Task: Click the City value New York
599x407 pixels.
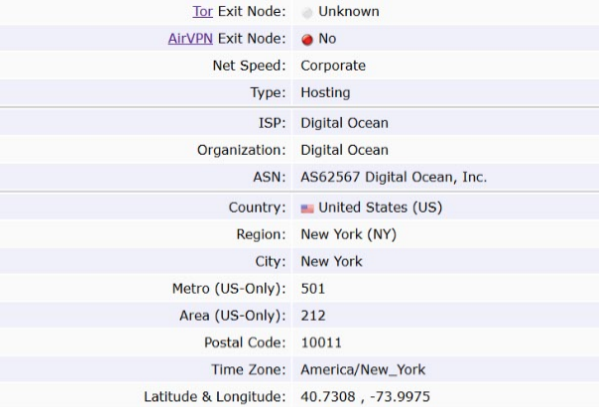Action: (x=332, y=261)
